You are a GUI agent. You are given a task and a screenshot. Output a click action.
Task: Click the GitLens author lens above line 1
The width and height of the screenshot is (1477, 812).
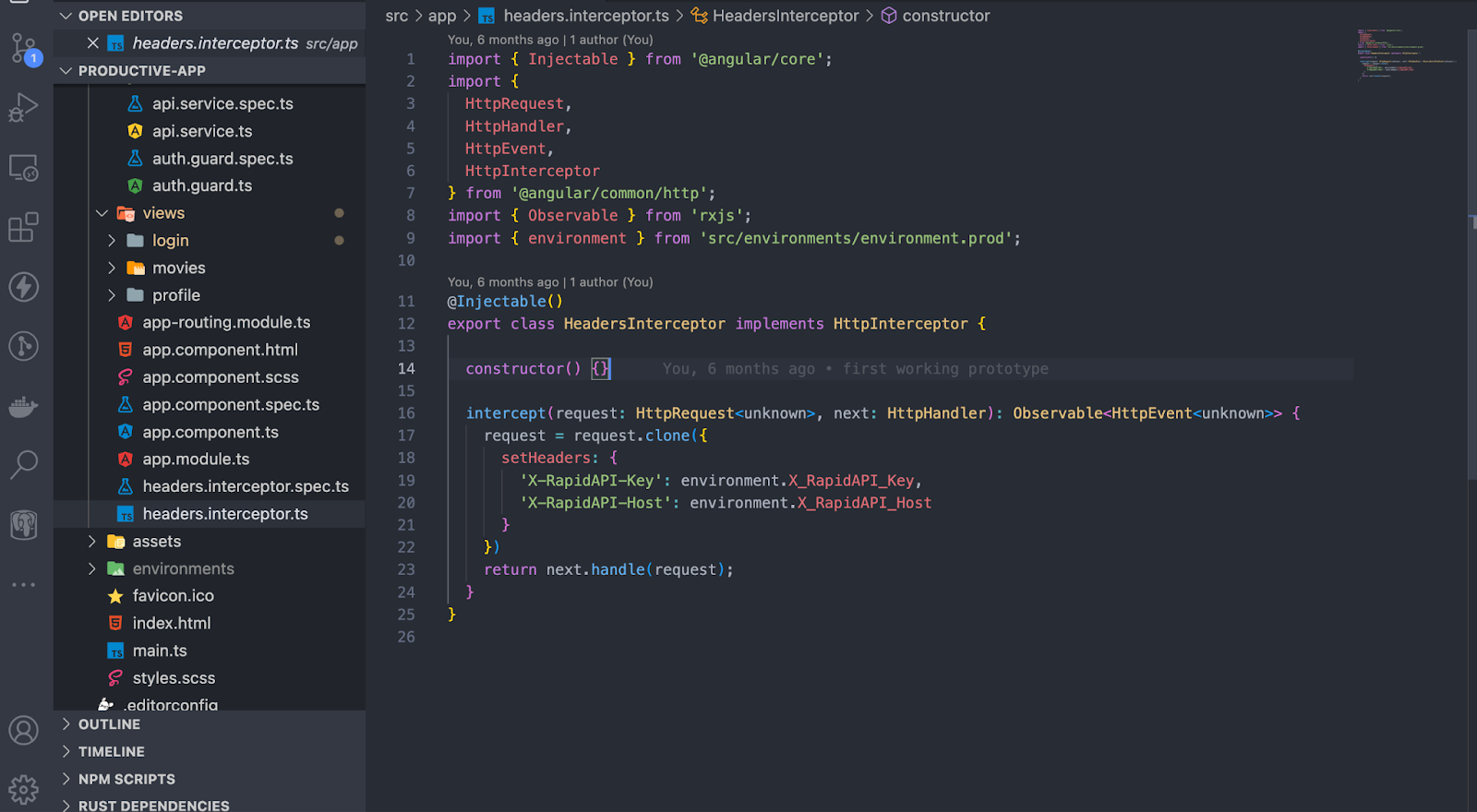[x=550, y=40]
